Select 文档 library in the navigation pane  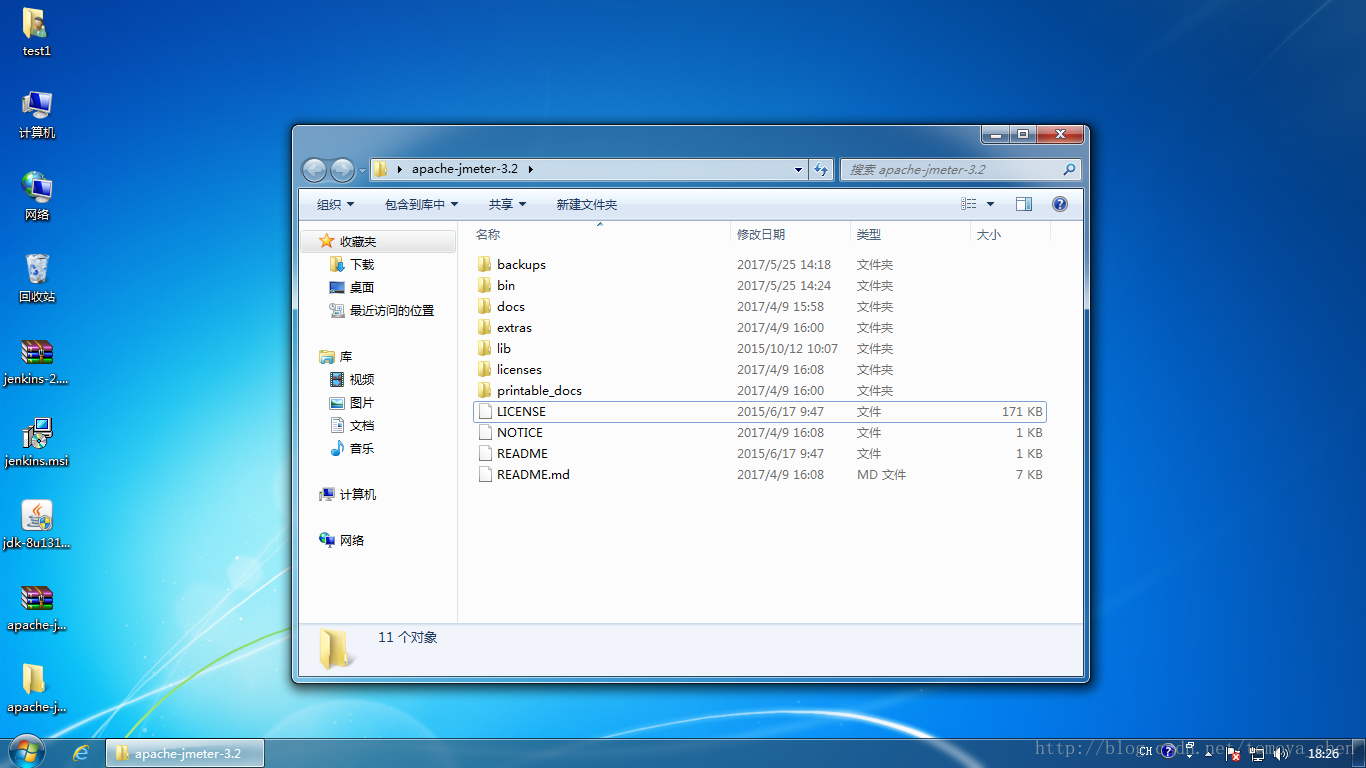(362, 425)
